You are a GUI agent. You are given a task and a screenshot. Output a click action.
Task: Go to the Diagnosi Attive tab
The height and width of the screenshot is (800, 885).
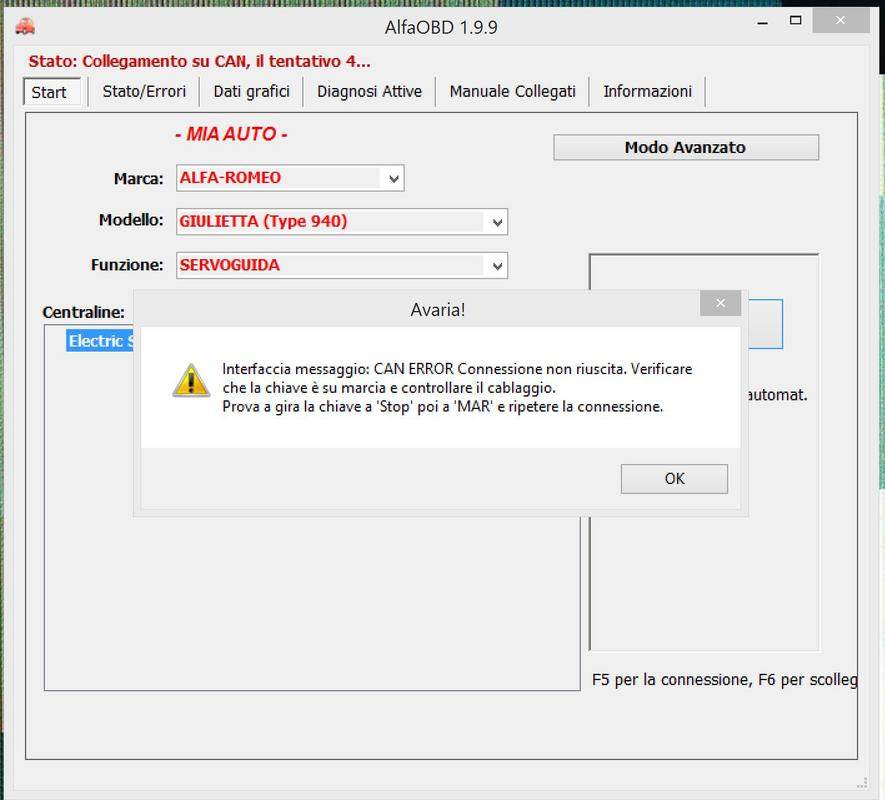369,91
